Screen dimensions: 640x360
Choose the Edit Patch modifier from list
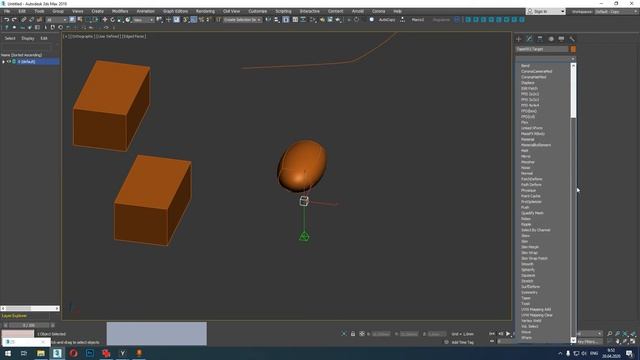pyautogui.click(x=529, y=89)
